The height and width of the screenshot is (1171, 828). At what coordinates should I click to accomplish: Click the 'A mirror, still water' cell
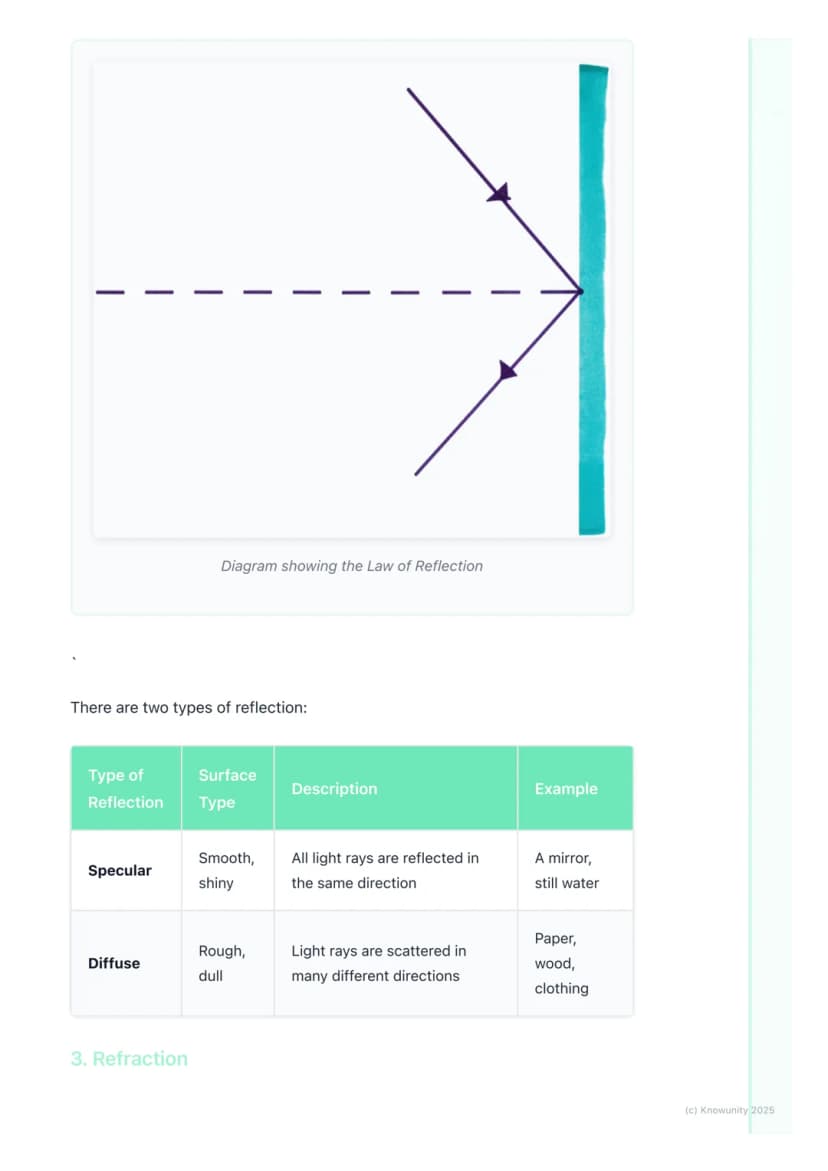pyautogui.click(x=576, y=870)
